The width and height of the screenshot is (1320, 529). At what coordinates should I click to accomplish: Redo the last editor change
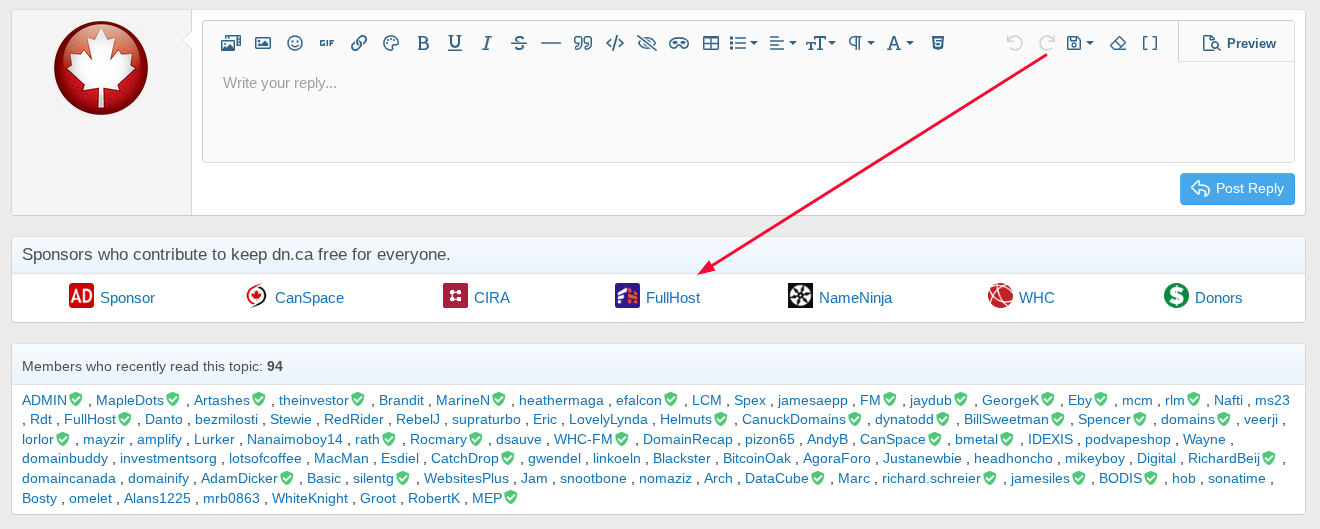(x=1047, y=43)
